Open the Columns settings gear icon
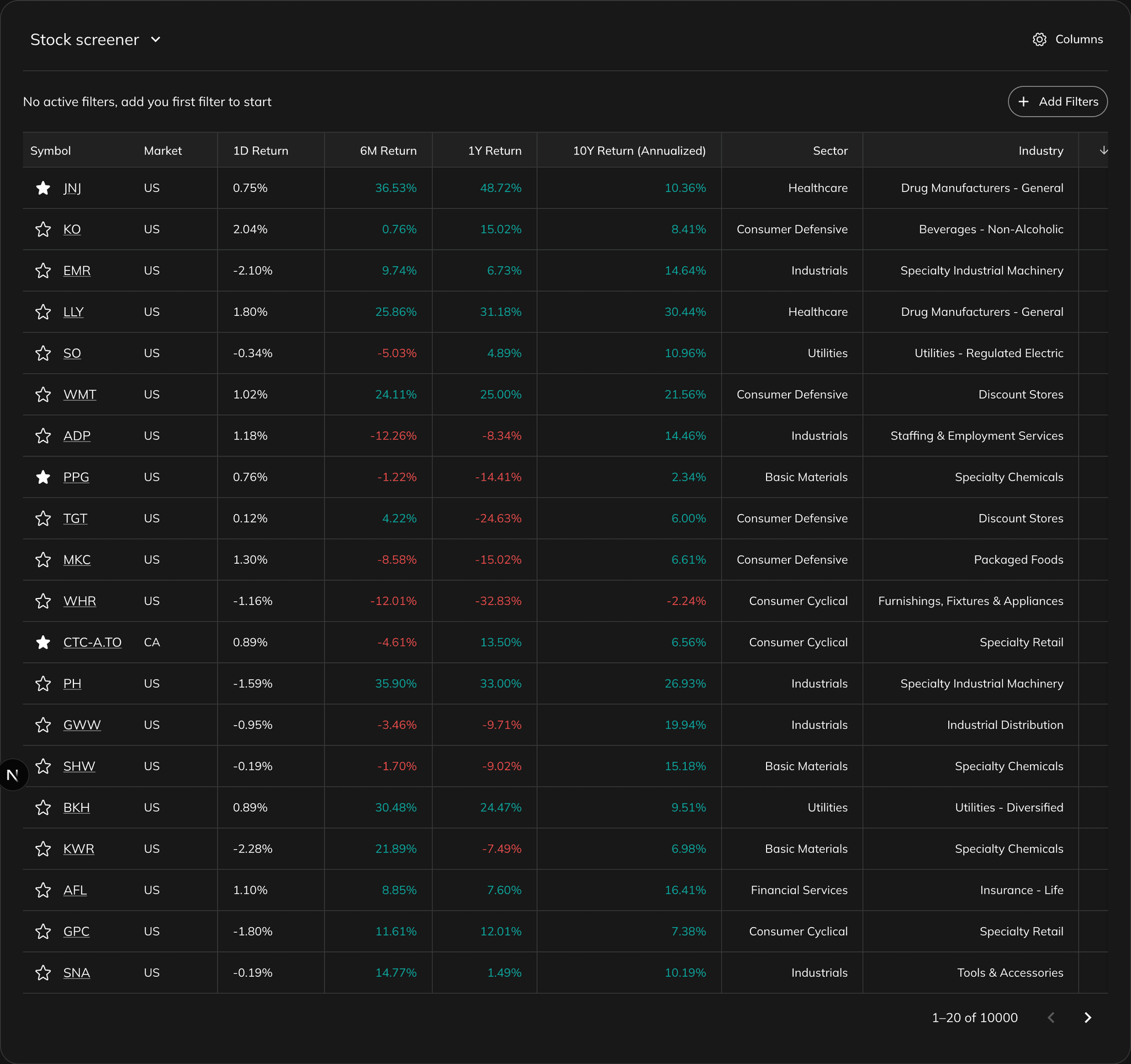The width and height of the screenshot is (1131, 1064). pos(1040,39)
